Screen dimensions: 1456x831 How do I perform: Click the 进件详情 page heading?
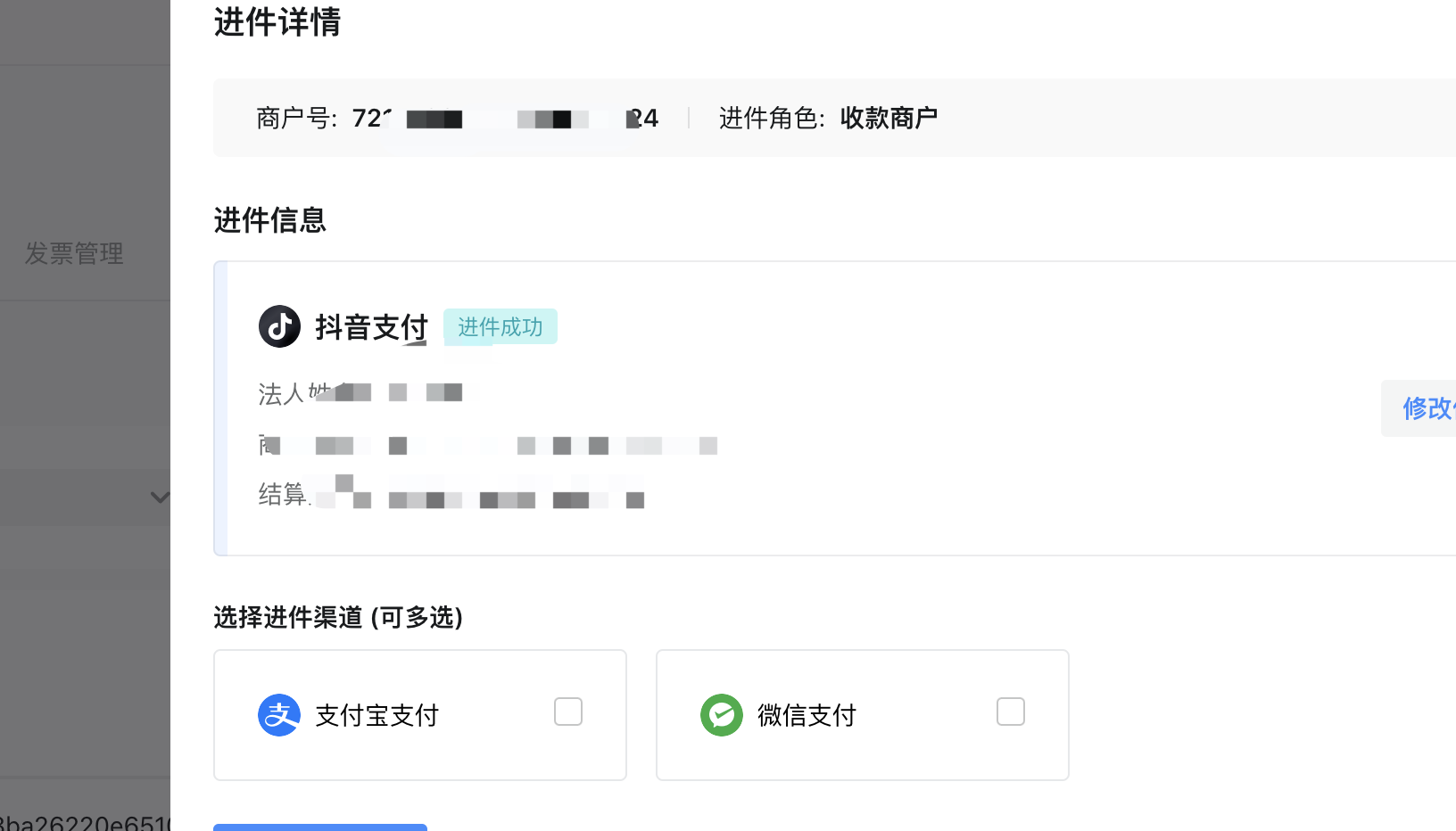[277, 22]
